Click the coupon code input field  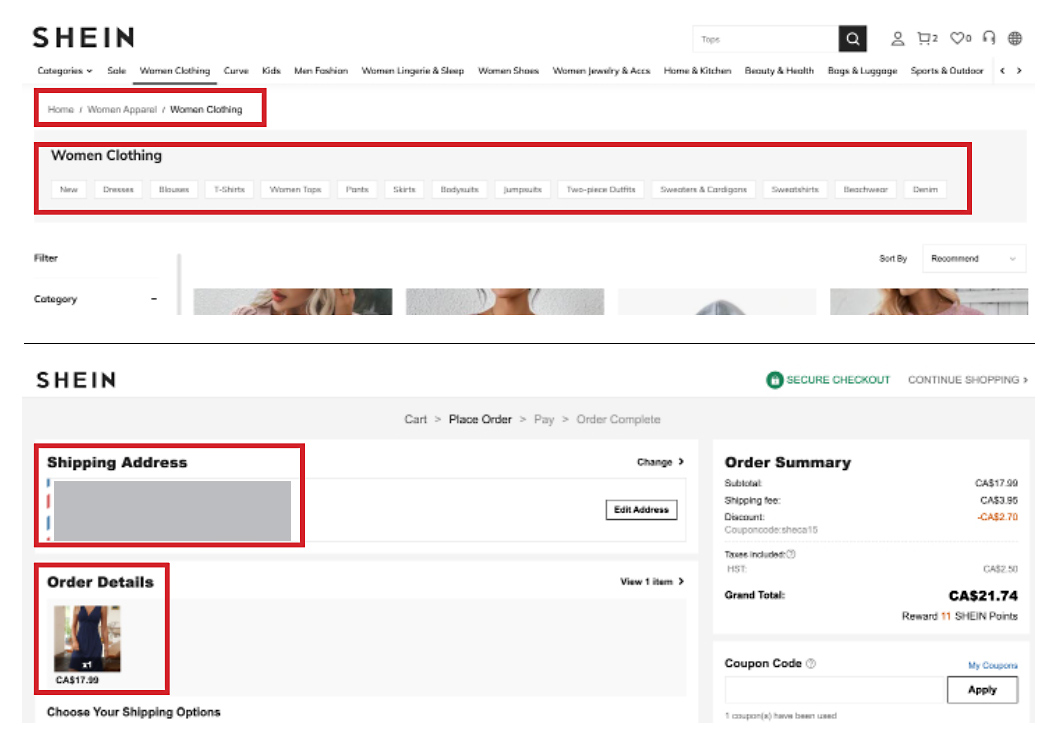[x=835, y=690]
